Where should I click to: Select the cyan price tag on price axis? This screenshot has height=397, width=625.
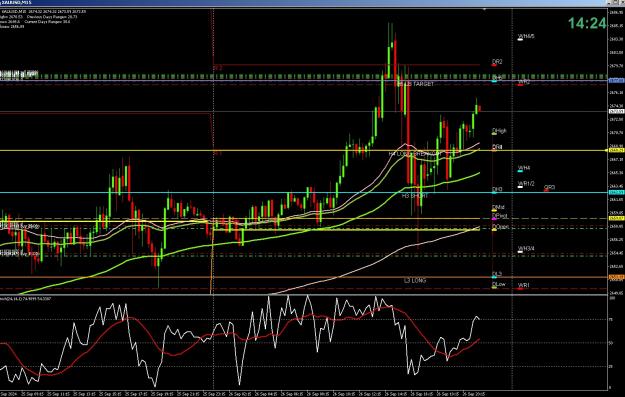pyautogui.click(x=617, y=193)
